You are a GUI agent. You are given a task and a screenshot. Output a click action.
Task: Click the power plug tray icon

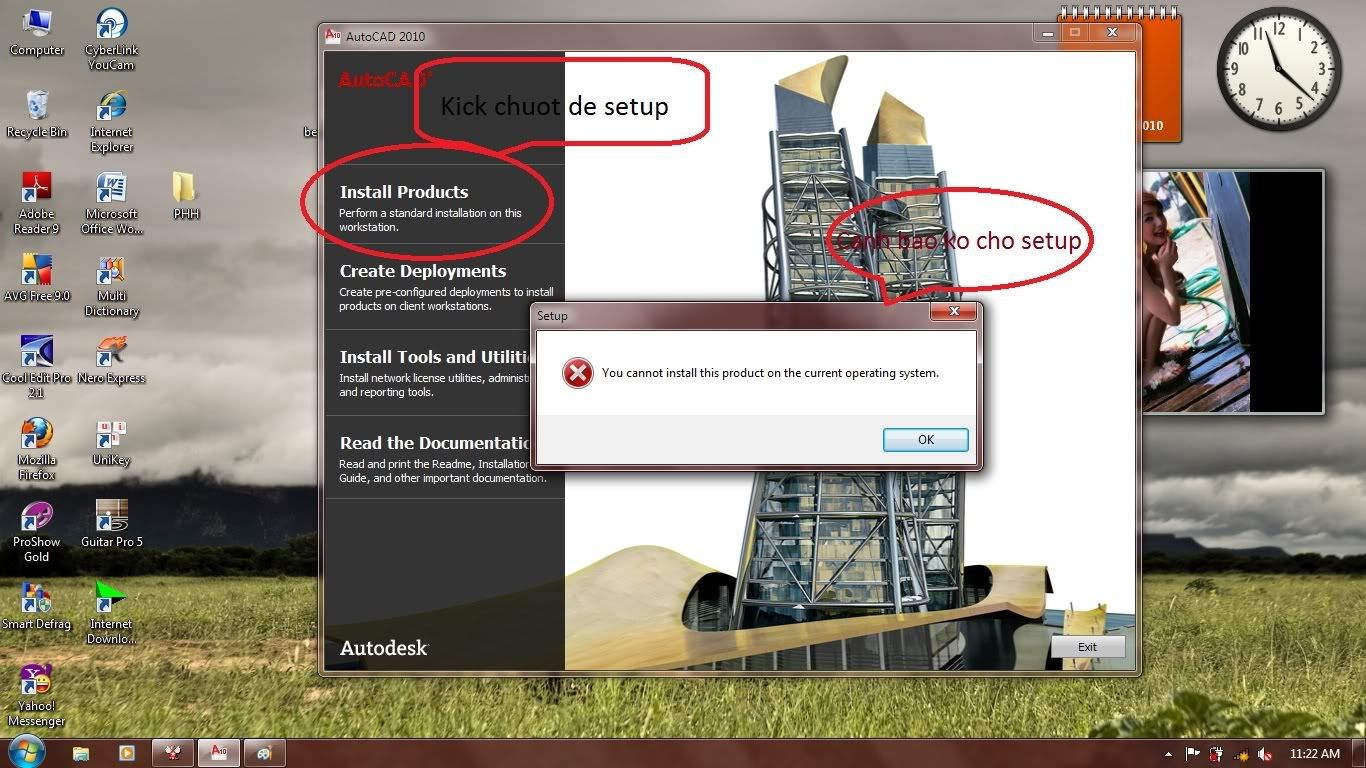point(1217,753)
